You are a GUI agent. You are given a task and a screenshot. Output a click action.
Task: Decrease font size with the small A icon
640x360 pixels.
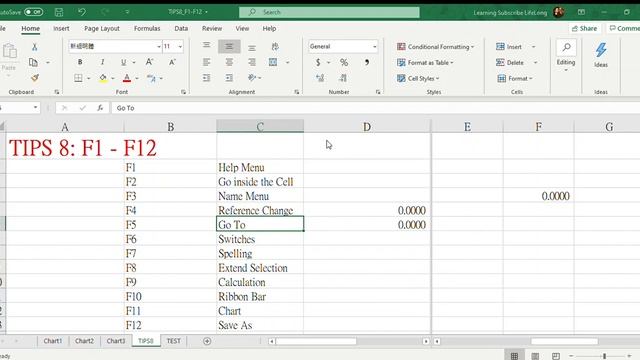tap(172, 62)
